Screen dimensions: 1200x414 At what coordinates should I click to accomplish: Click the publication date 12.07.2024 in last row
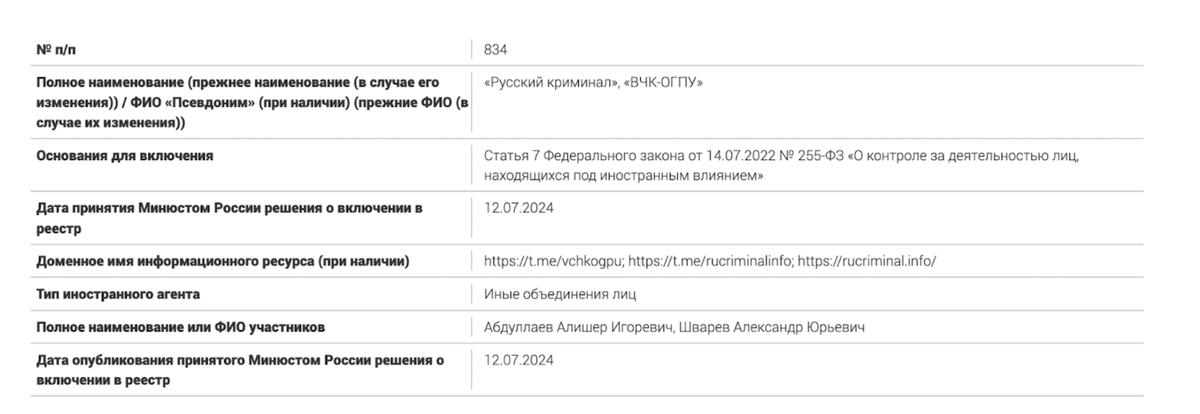click(x=518, y=359)
